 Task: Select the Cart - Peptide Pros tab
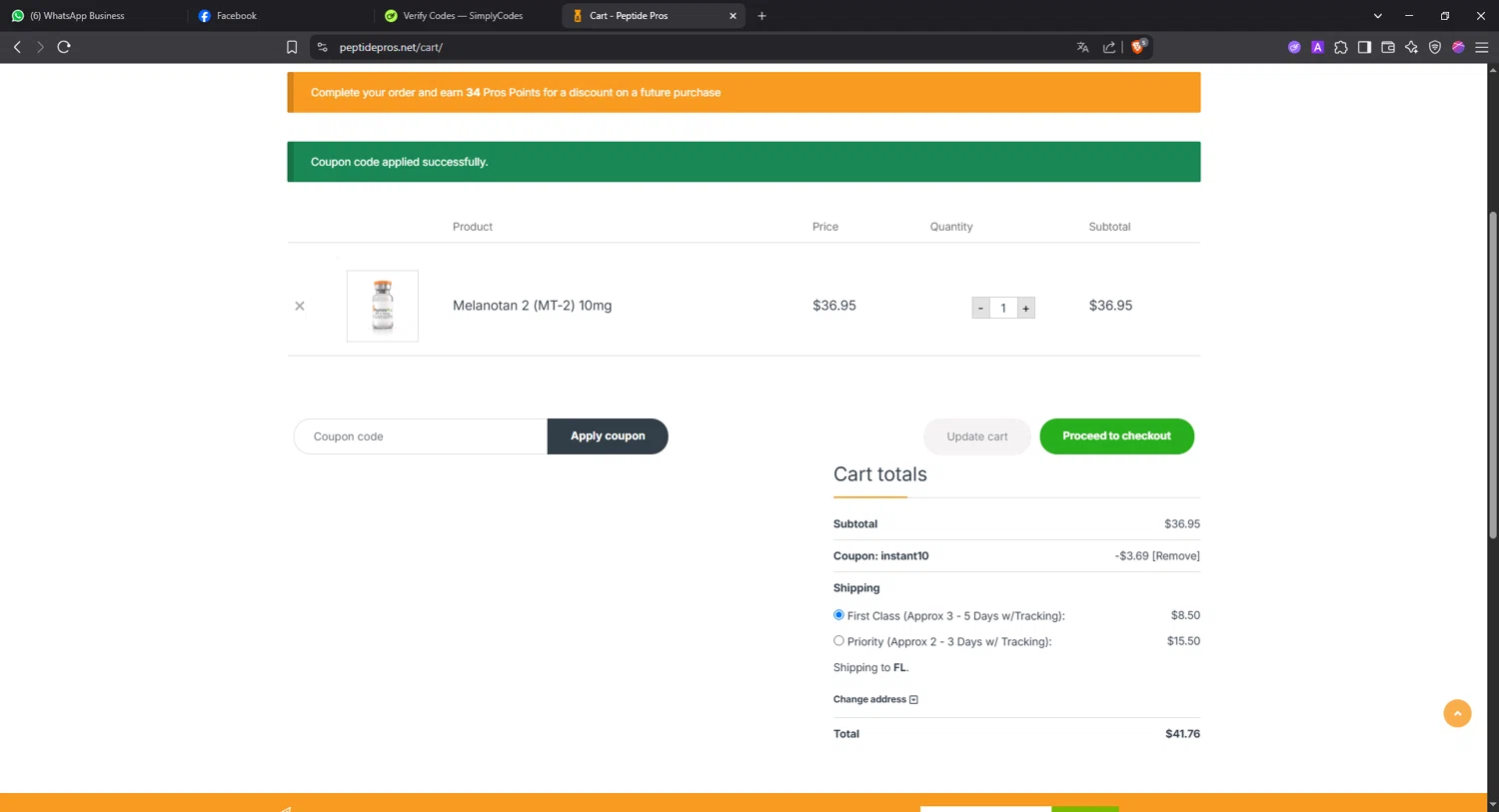(654, 16)
